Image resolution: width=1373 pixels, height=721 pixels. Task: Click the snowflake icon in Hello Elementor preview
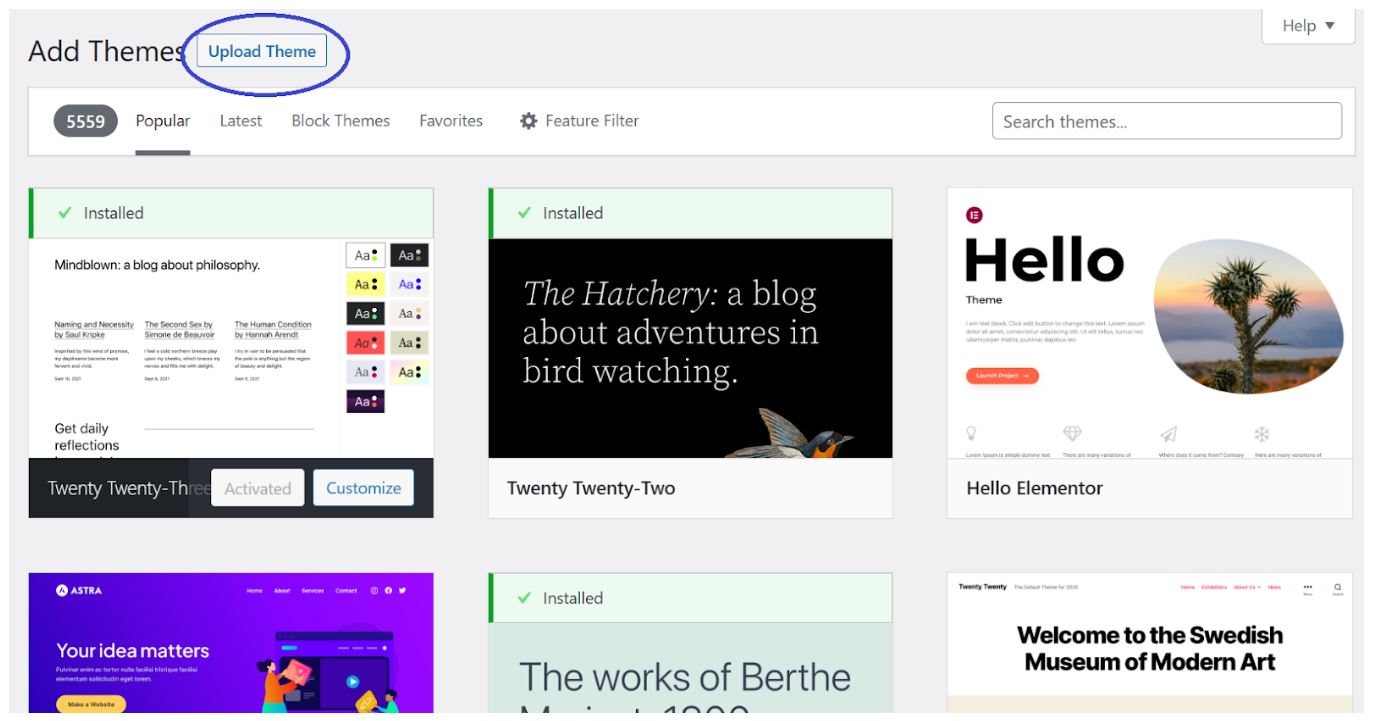click(1261, 434)
